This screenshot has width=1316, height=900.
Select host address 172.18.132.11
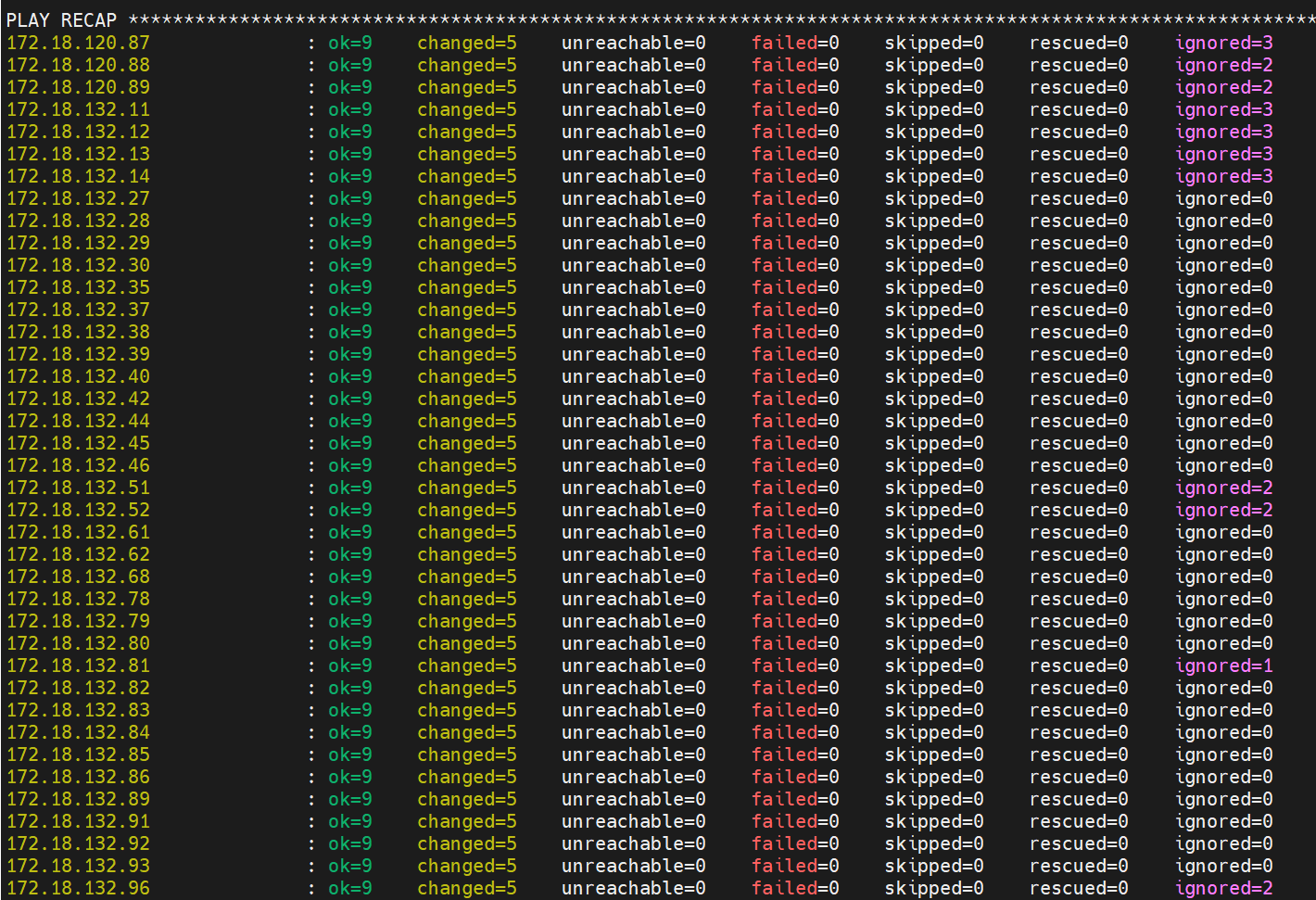tap(78, 109)
